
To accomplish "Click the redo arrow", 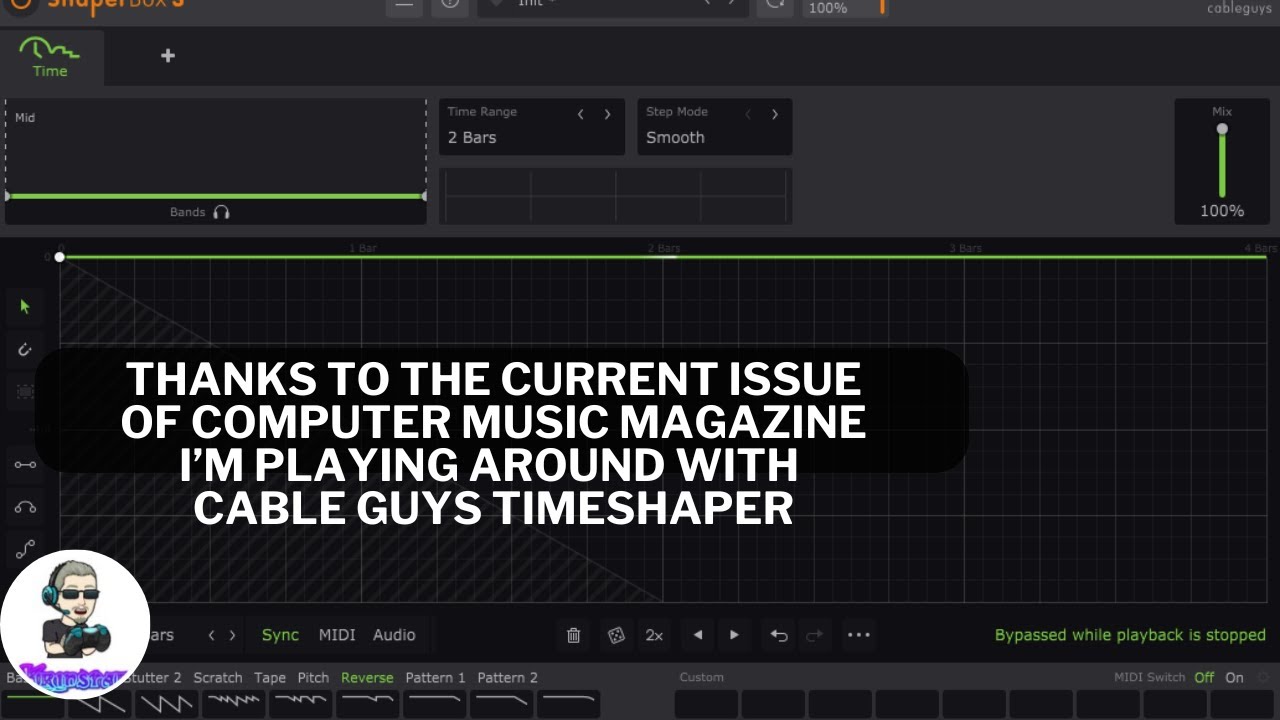I will [x=814, y=635].
